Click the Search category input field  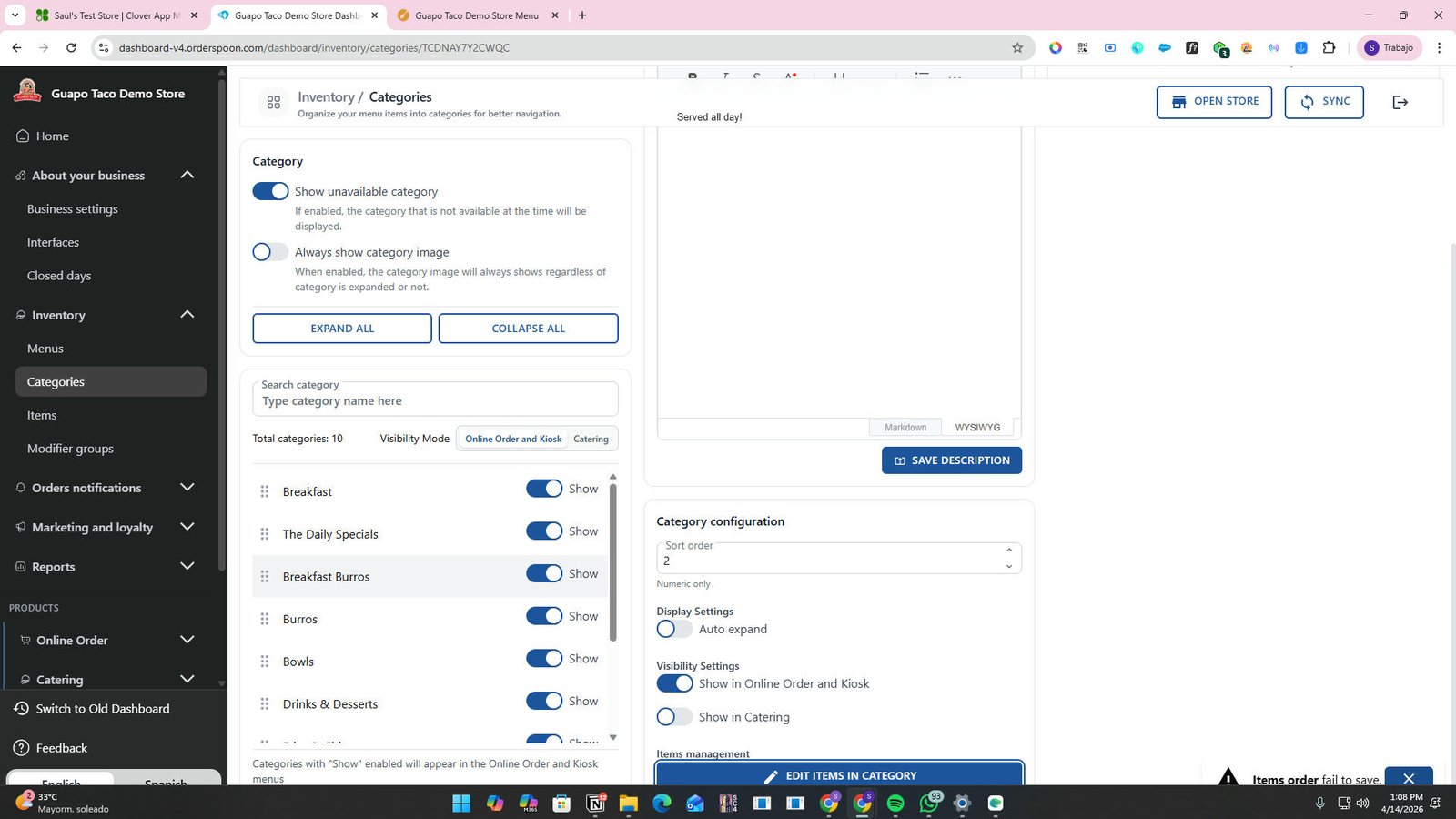(x=435, y=400)
